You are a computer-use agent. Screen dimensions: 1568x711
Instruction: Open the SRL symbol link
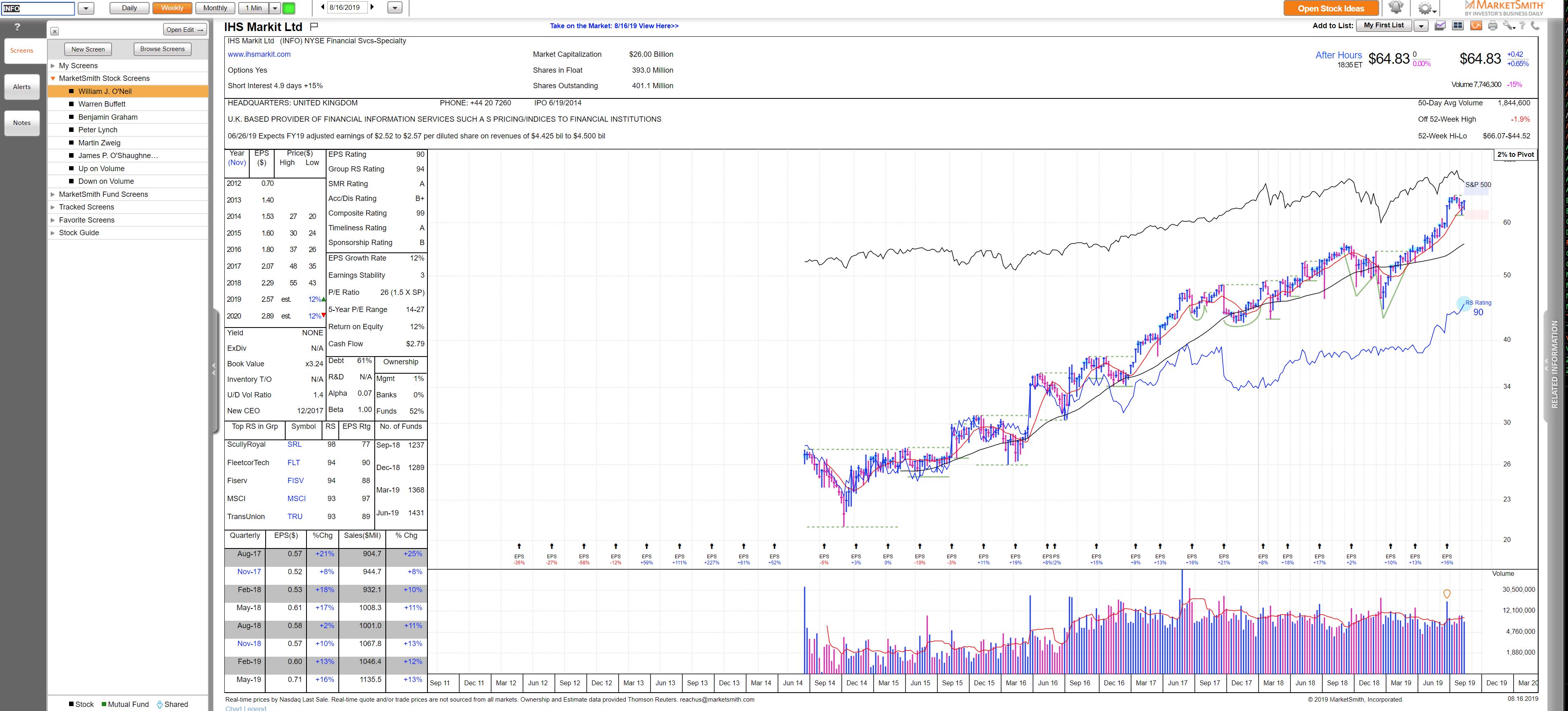pos(295,445)
